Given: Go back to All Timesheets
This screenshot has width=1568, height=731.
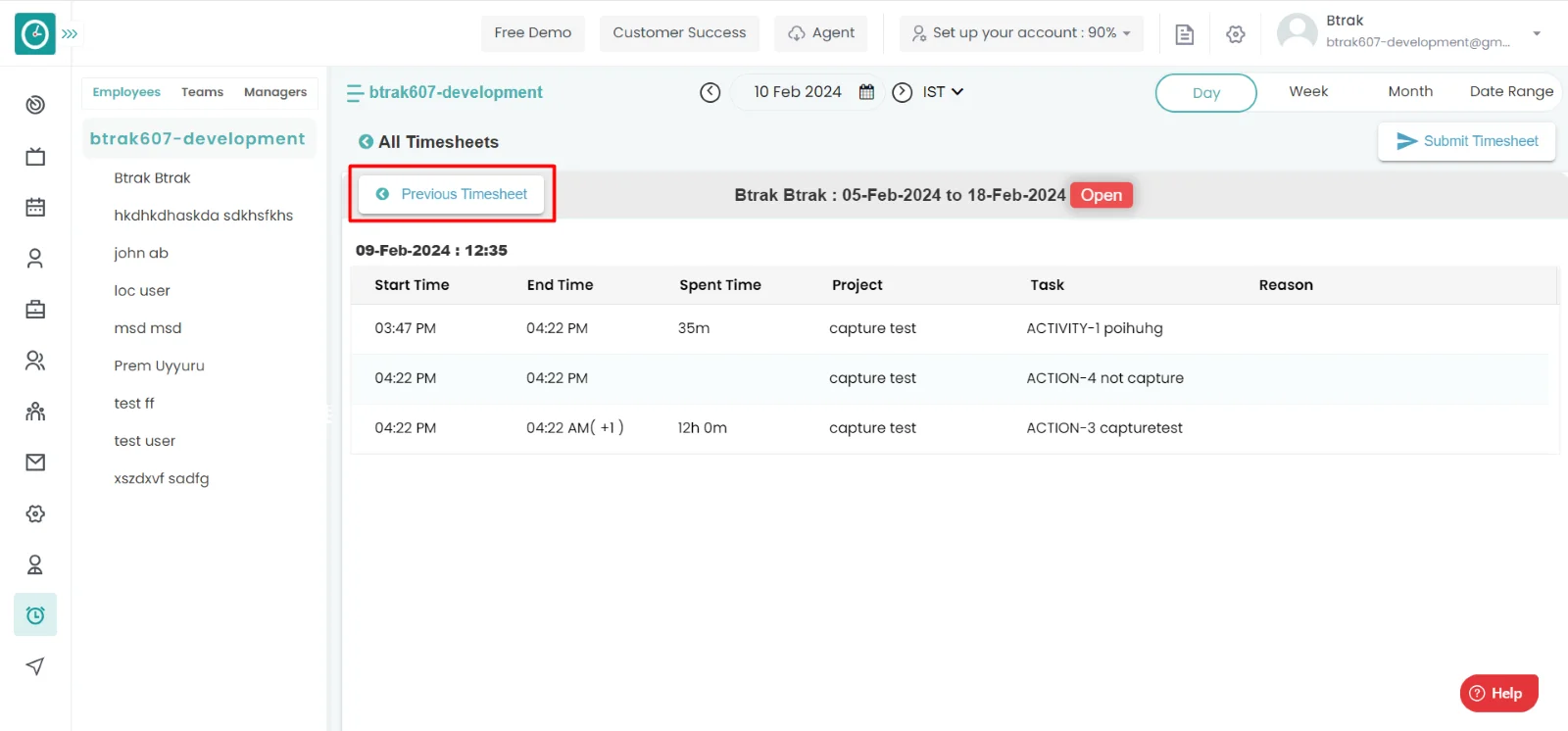Looking at the screenshot, I should (428, 142).
